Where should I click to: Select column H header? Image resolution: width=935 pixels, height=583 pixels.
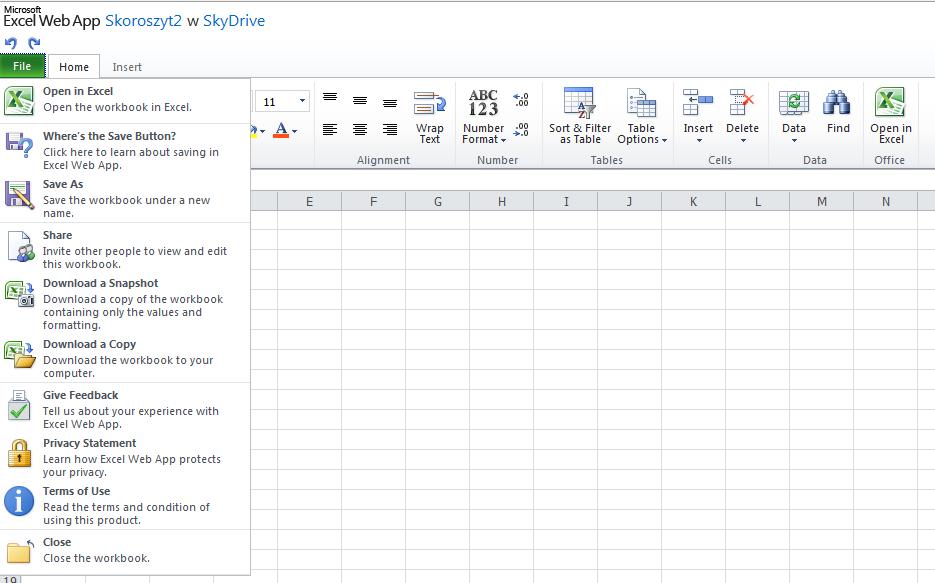click(501, 201)
